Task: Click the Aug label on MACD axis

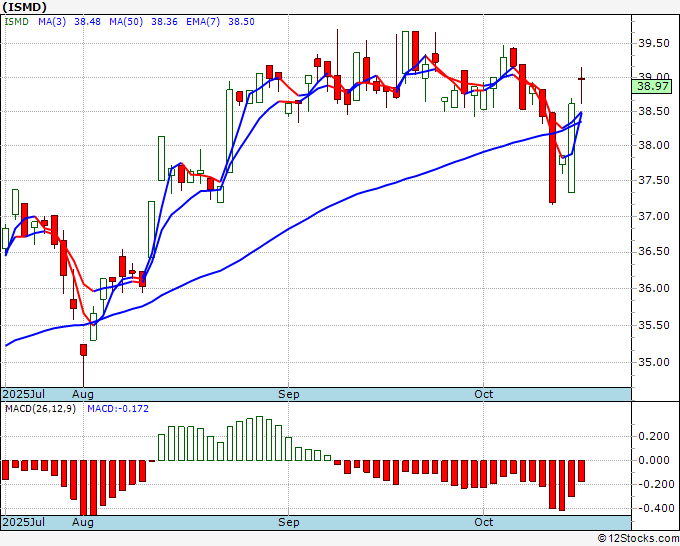Action: (x=83, y=522)
